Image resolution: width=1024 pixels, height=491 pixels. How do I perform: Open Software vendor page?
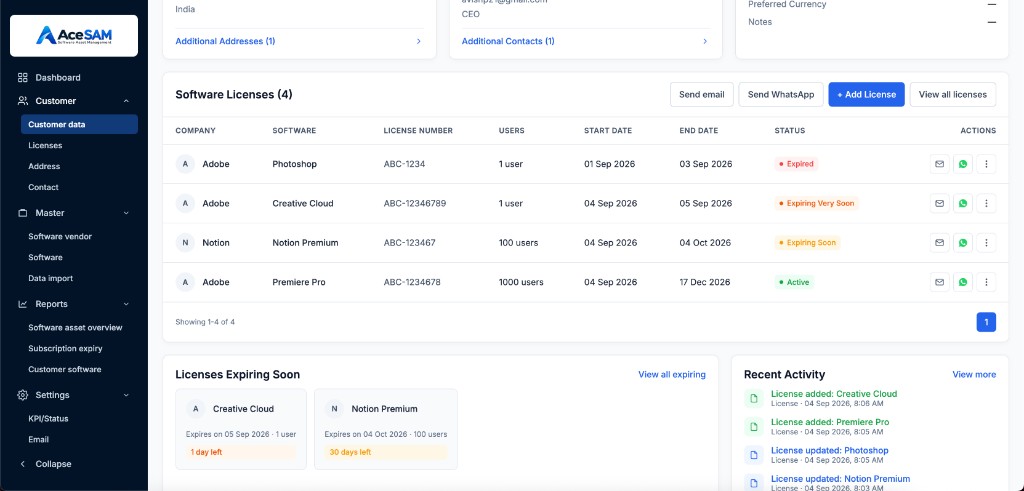point(60,236)
